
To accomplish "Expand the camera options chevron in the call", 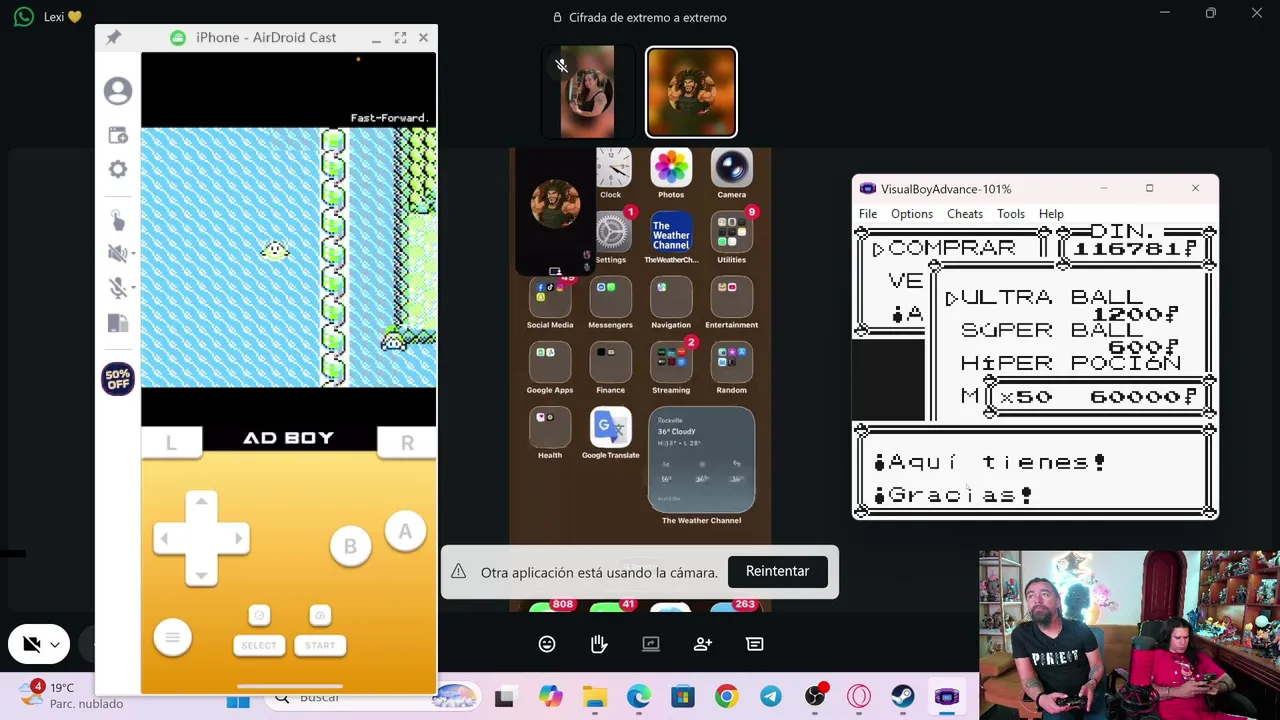I will [x=55, y=645].
